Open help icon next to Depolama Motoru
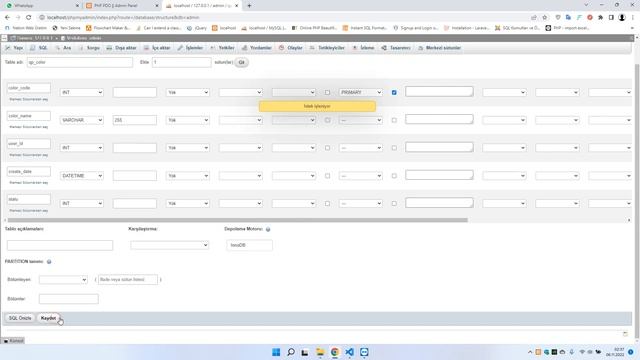The image size is (640, 360). pos(268,229)
